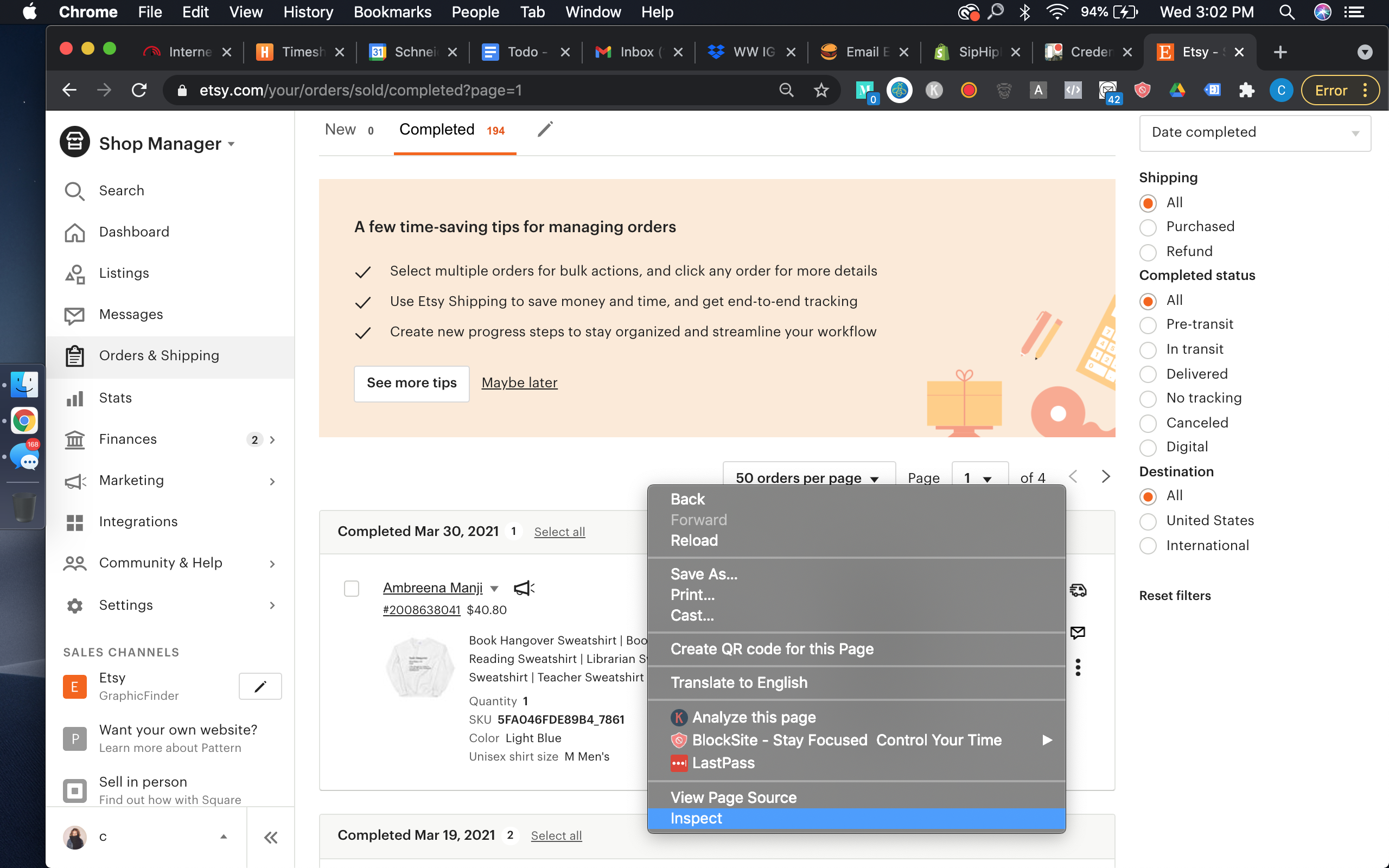Open the 50 orders per page dropdown
Image resolution: width=1389 pixels, height=868 pixels.
pyautogui.click(x=805, y=477)
